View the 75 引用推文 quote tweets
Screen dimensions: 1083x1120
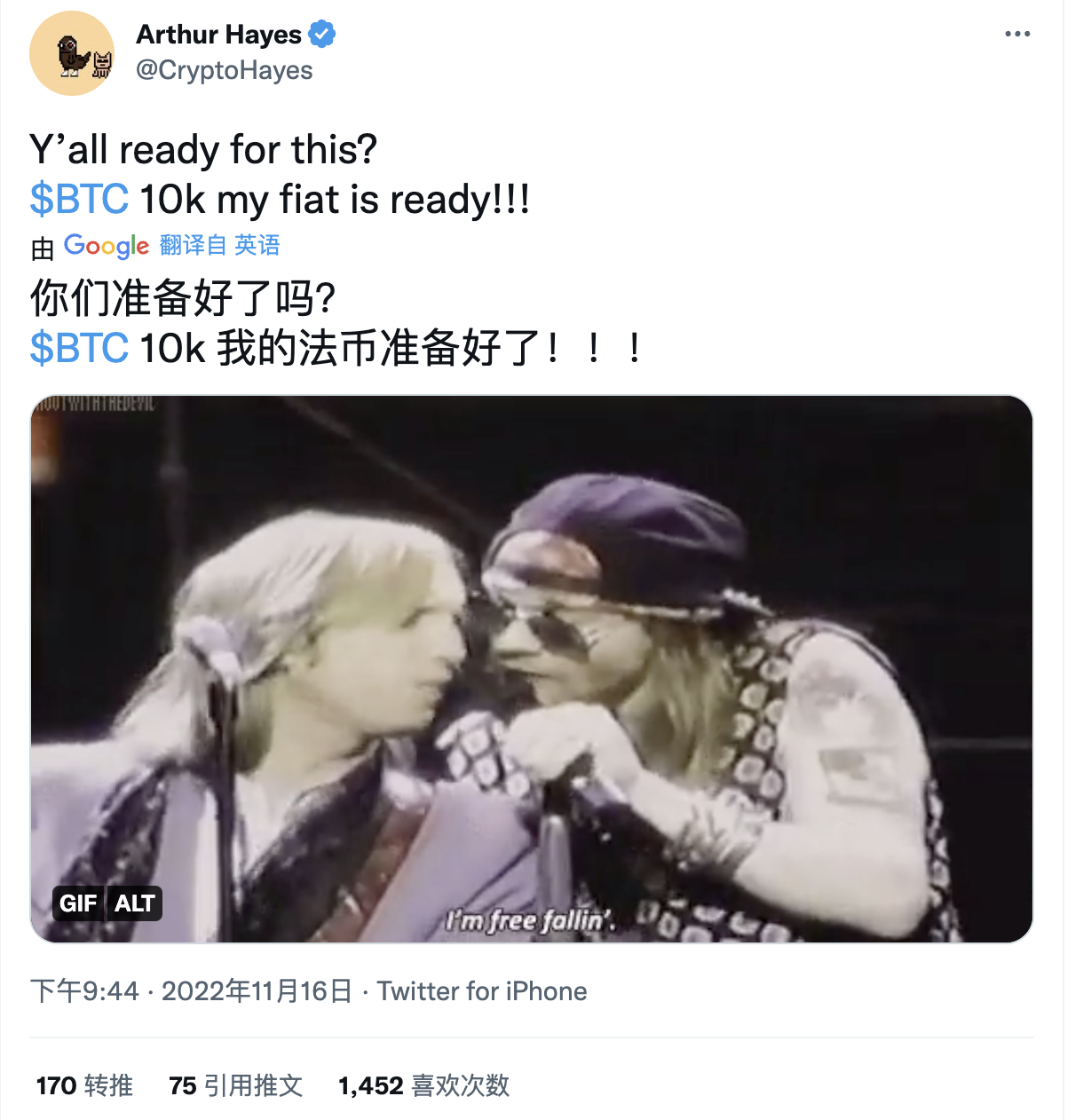[236, 1085]
